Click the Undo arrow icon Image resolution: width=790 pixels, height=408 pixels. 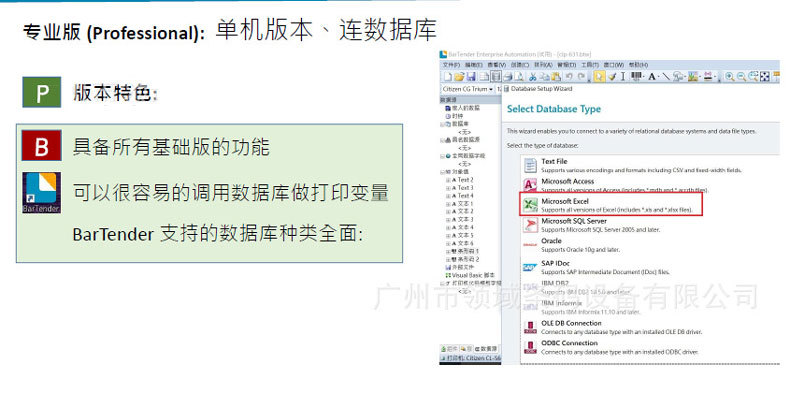tap(569, 77)
